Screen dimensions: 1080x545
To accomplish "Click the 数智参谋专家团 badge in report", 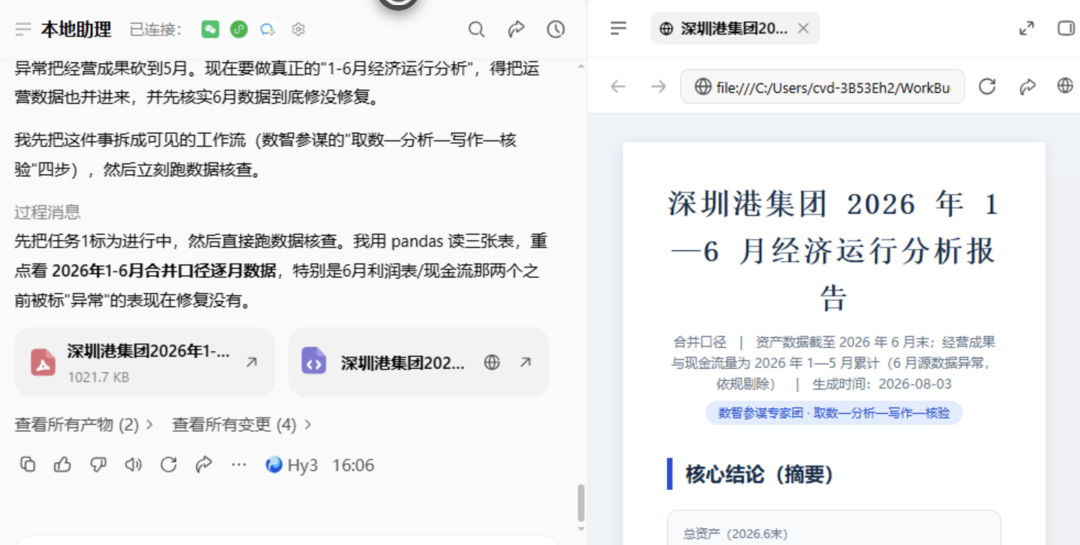I will (834, 413).
